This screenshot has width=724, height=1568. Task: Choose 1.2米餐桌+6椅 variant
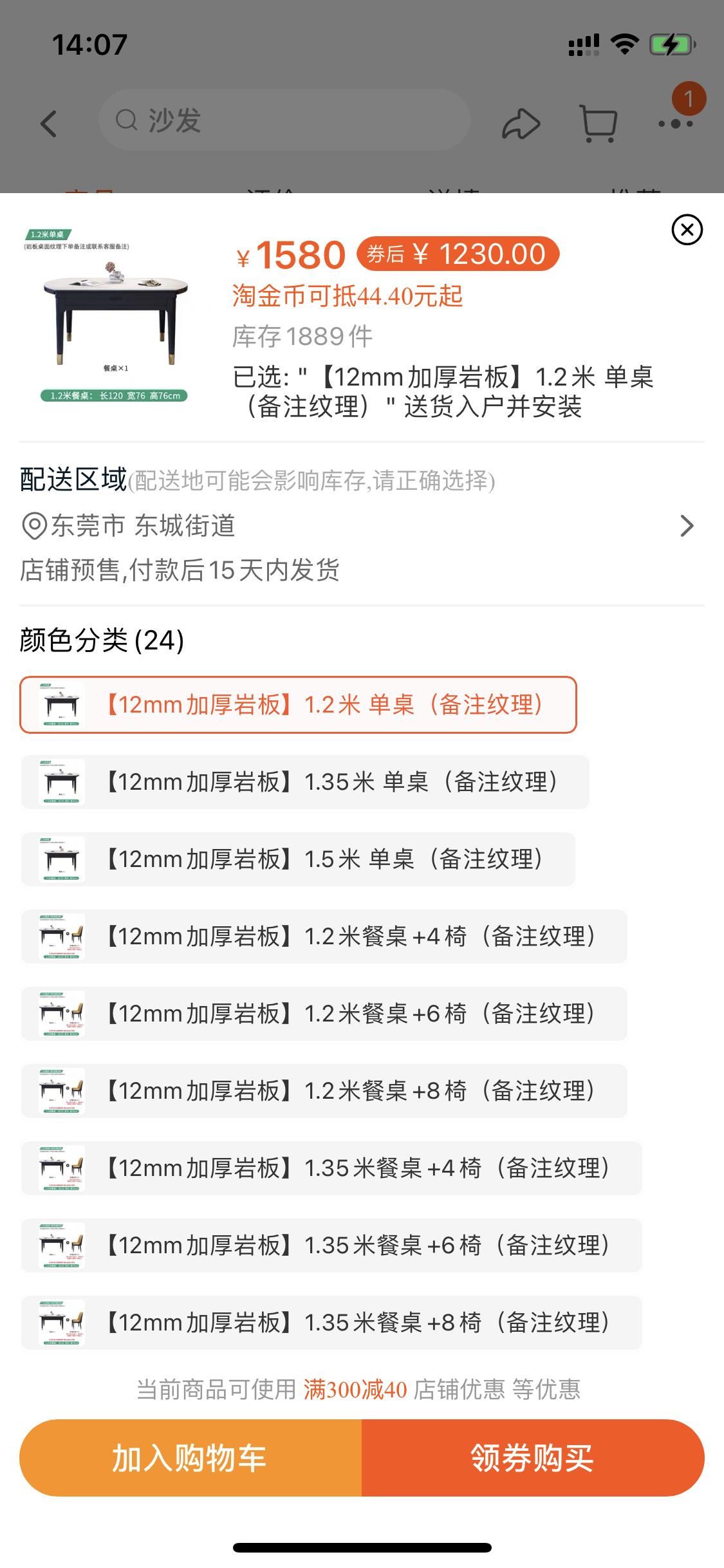pos(324,1014)
